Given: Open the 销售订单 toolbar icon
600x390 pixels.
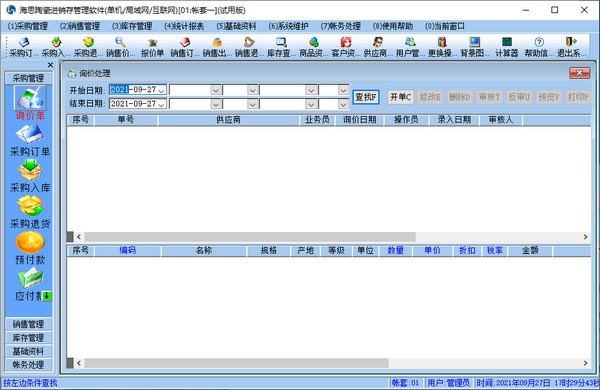Looking at the screenshot, I should coord(184,47).
